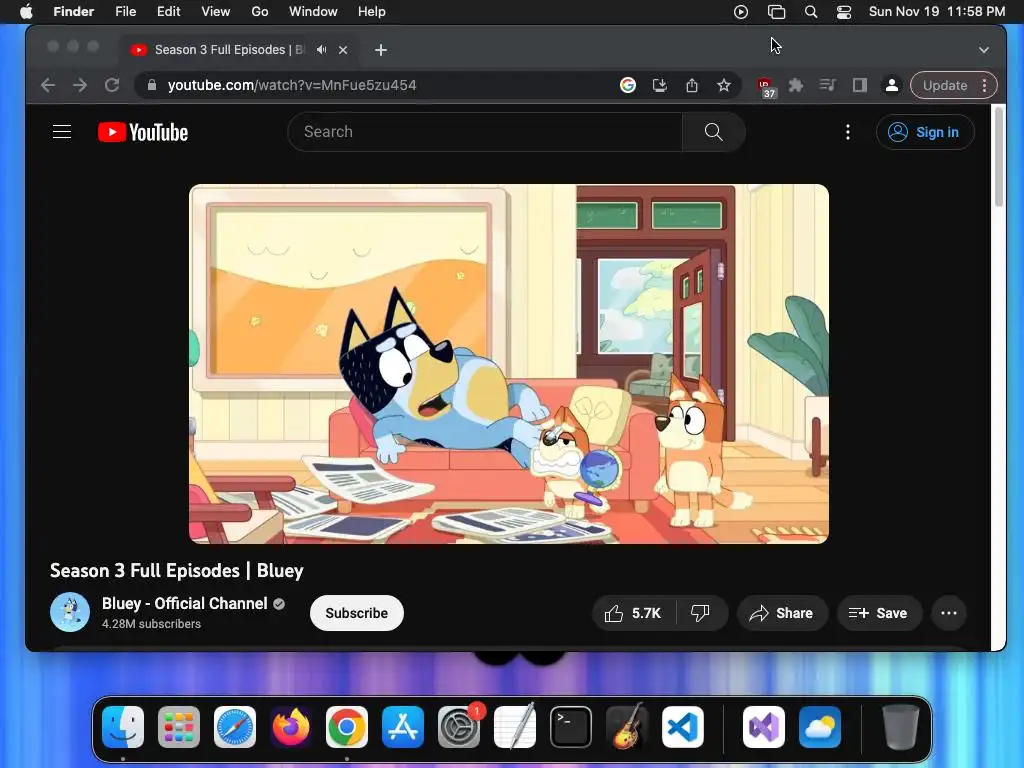
Task: Open Terminal from the Dock
Action: pos(571,727)
